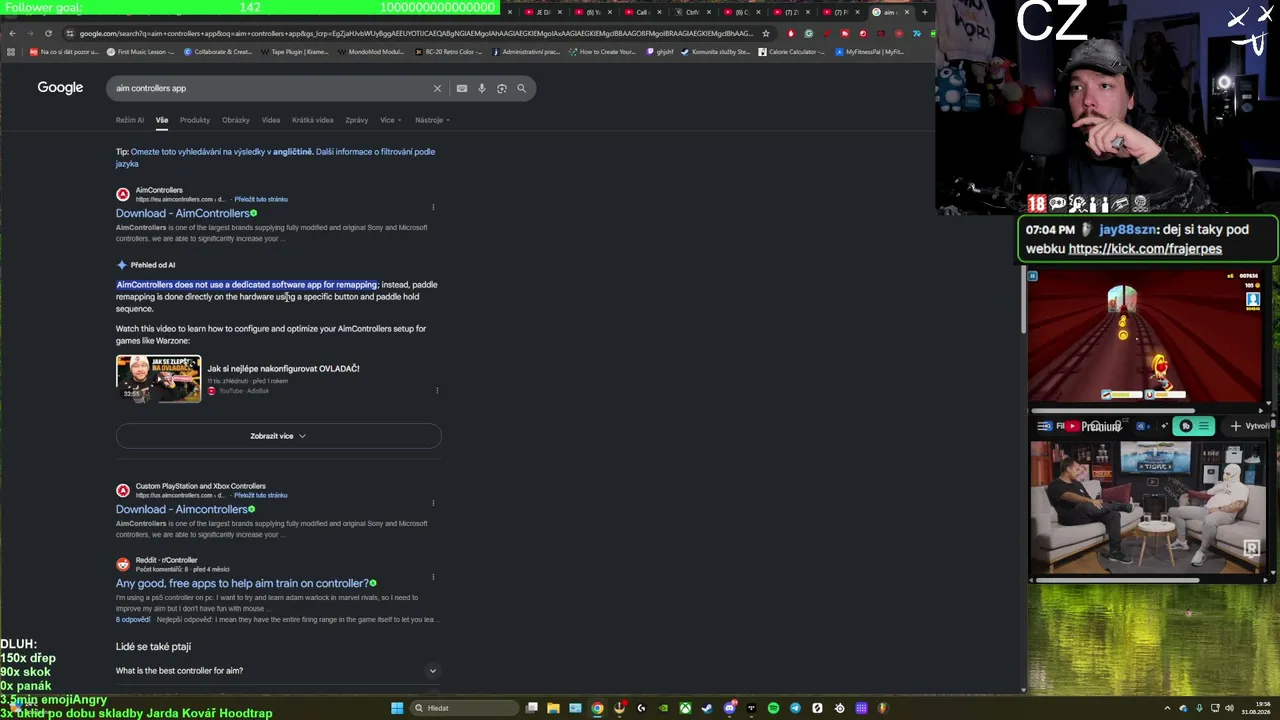
Task: Open Task View on the taskbar
Action: [x=532, y=708]
